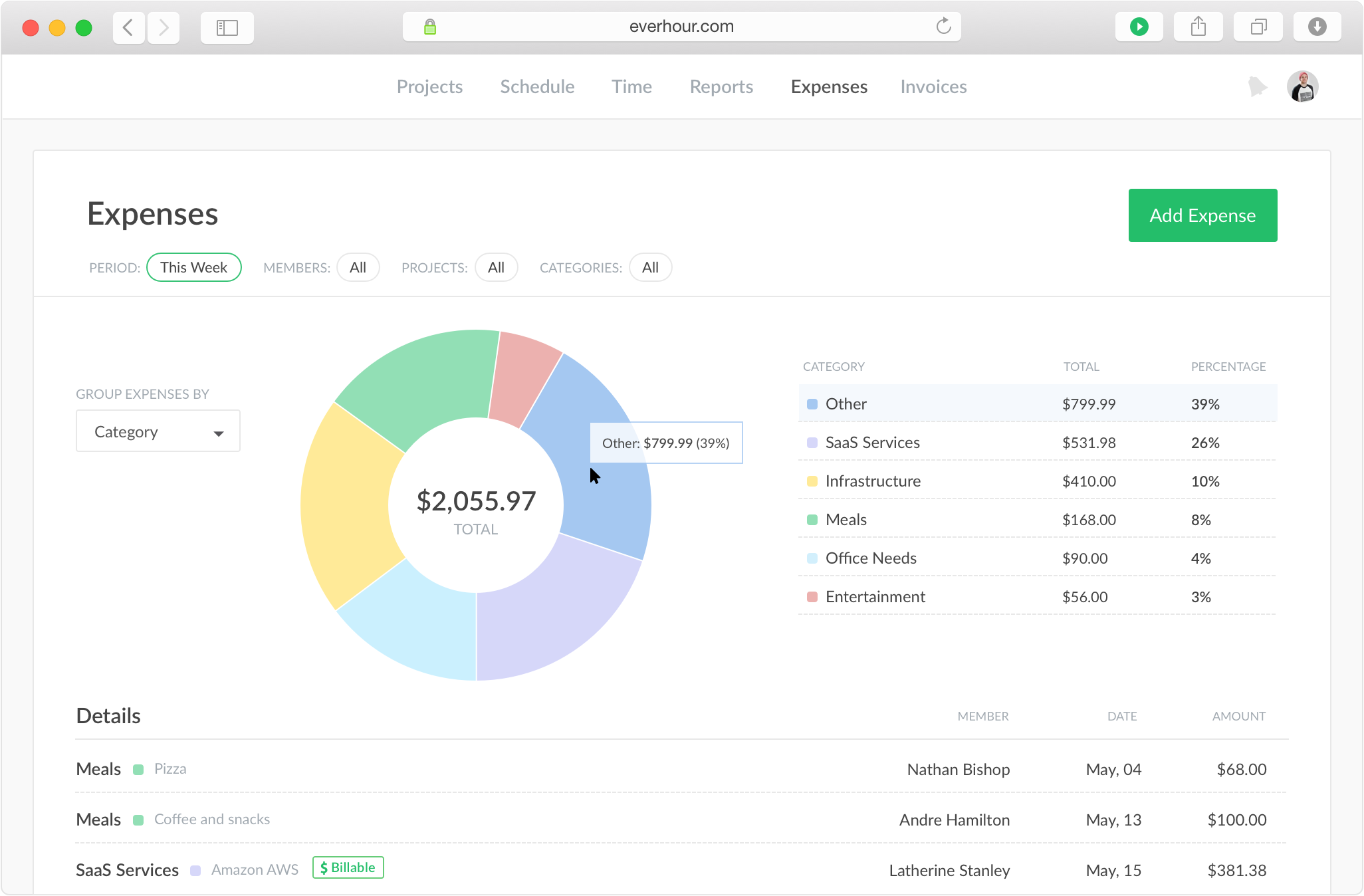Expand the Category grouping dropdown
Viewport: 1364px width, 896px height.
pos(158,431)
